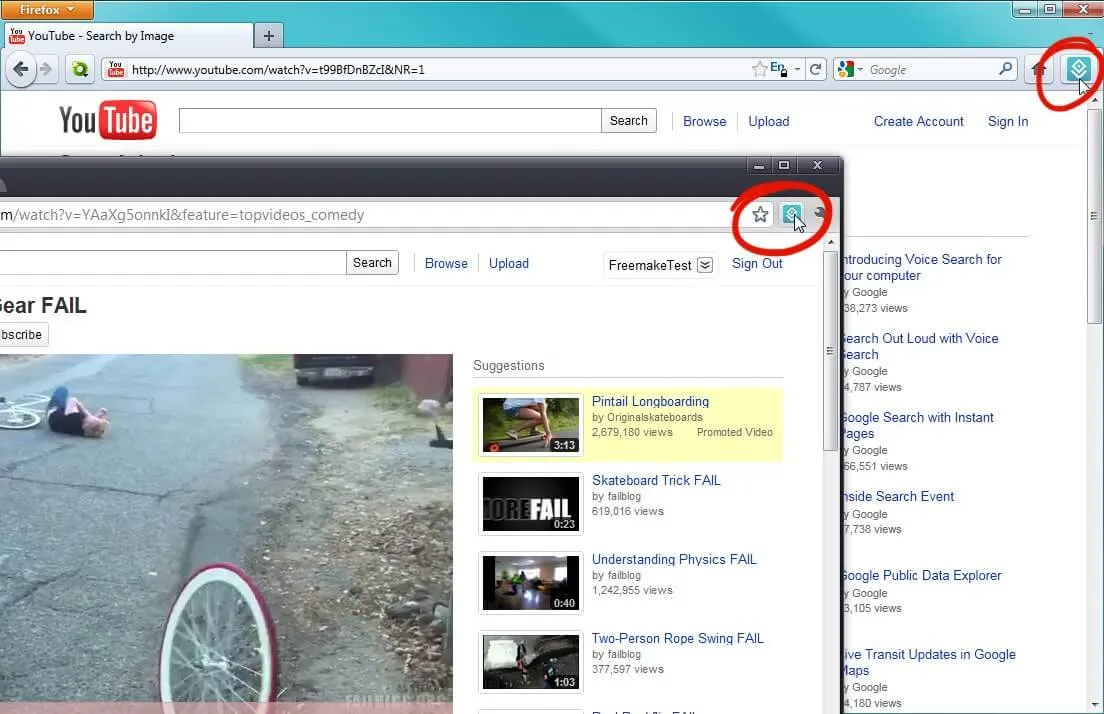The height and width of the screenshot is (714, 1104).
Task: Open the Skateboard Trick FAIL video thumbnail
Action: [x=530, y=503]
